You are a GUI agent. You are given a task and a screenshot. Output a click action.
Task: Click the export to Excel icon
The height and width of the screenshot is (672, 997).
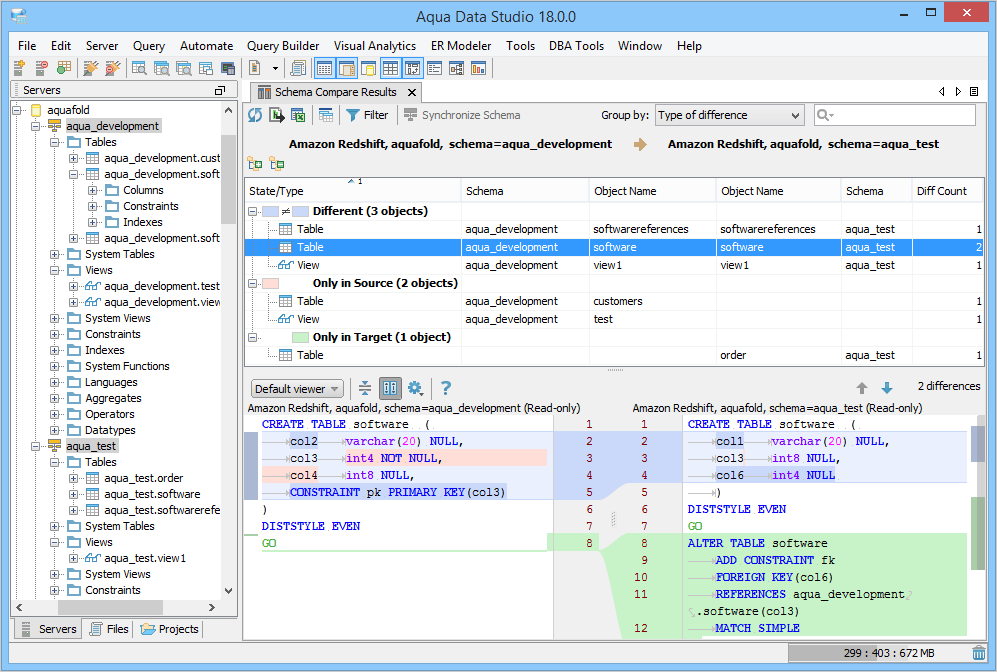(x=298, y=115)
